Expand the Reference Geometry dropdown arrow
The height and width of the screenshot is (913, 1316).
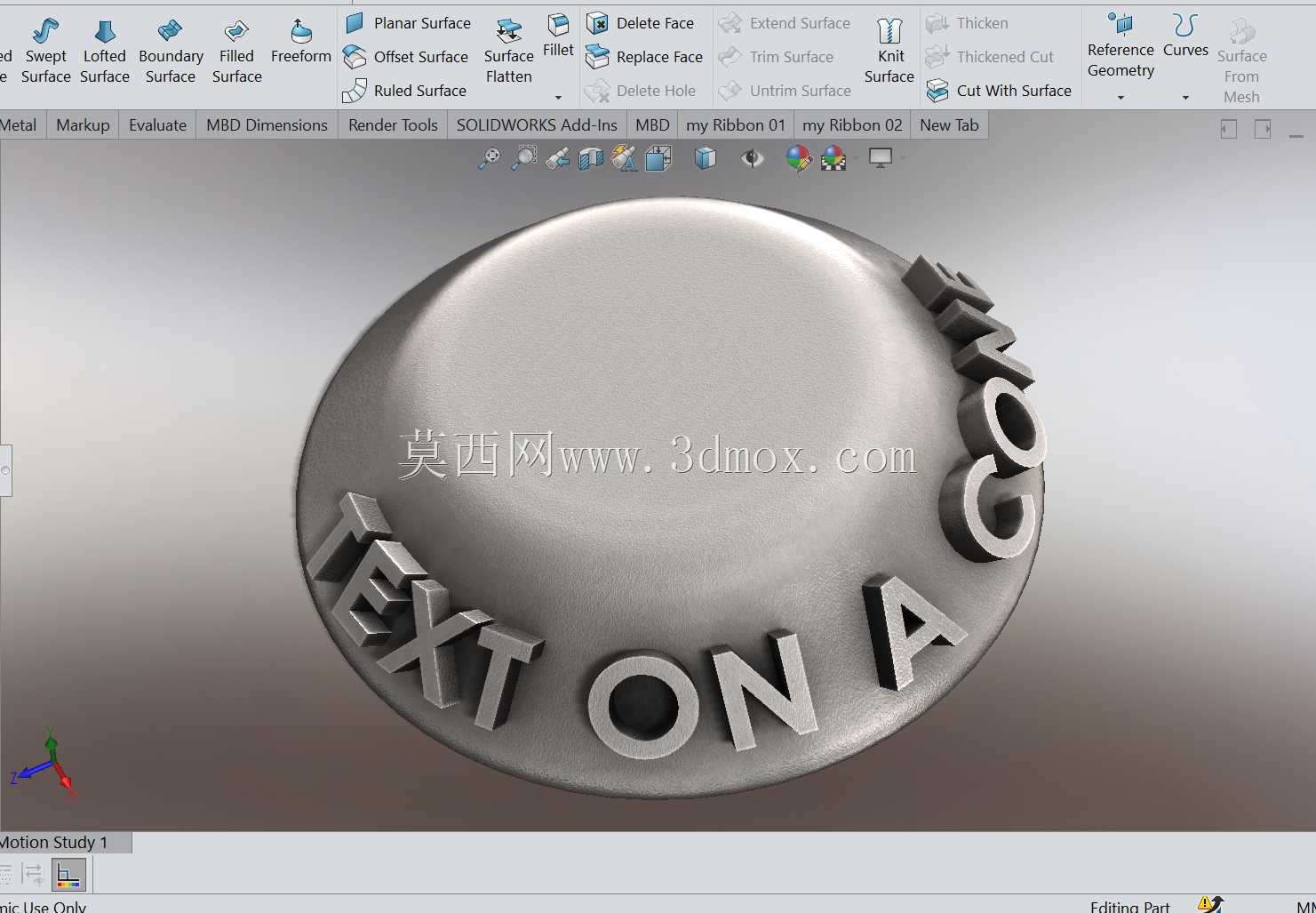[x=1121, y=97]
